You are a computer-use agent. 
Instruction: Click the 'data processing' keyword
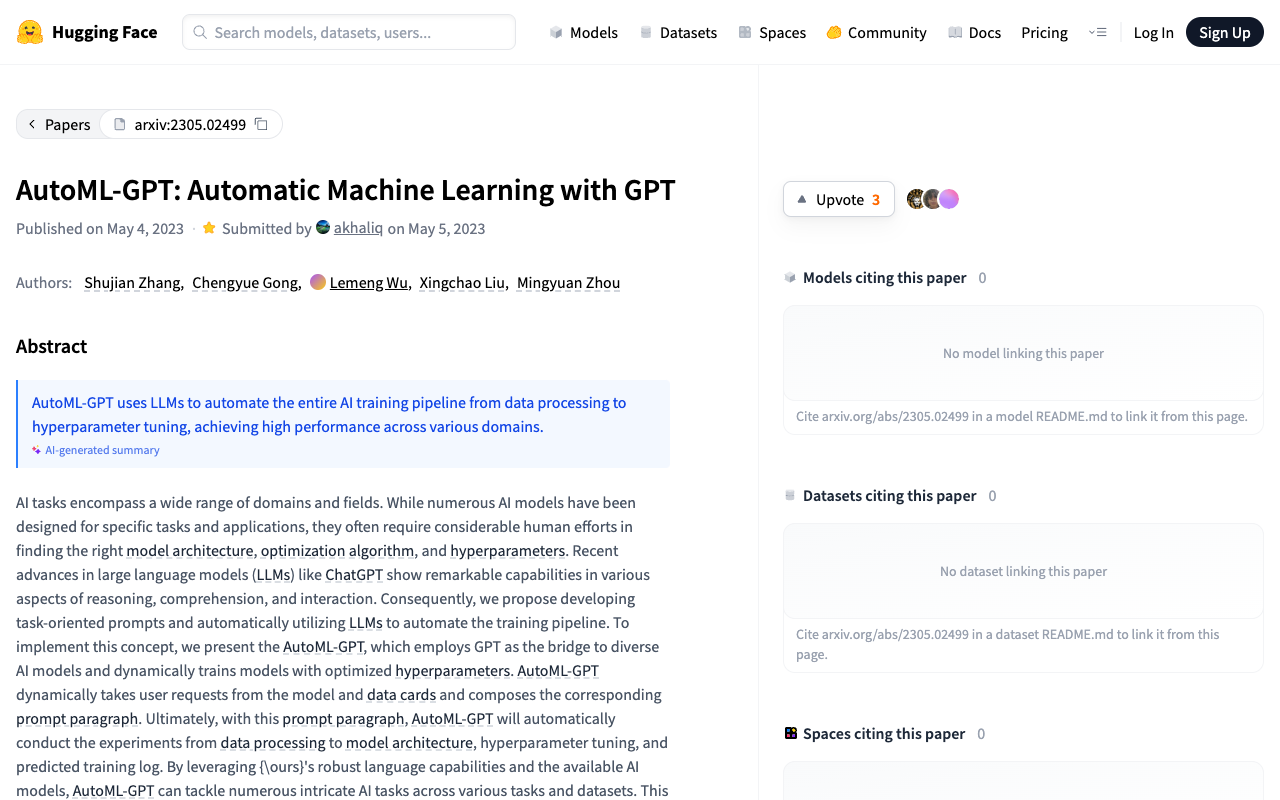(273, 742)
